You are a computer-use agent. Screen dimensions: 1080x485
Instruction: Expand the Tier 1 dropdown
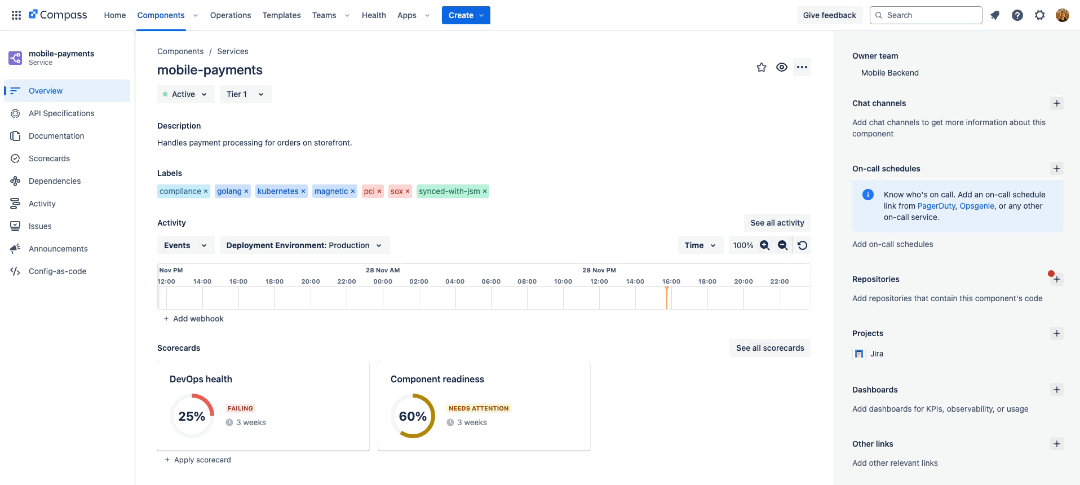(245, 94)
